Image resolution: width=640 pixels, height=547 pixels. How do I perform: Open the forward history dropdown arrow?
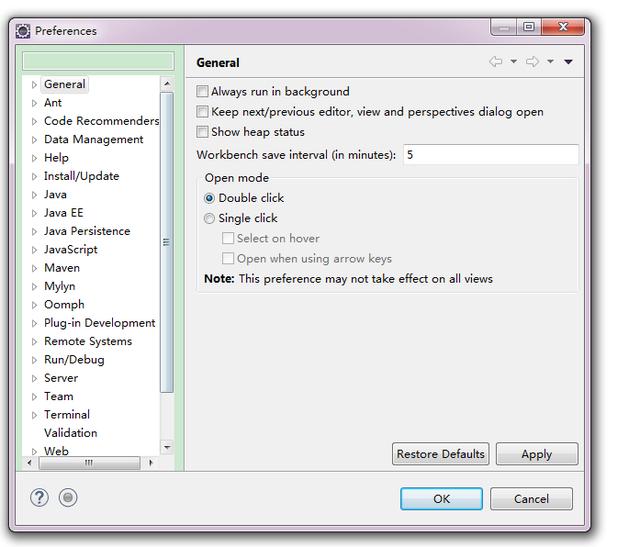pos(551,62)
